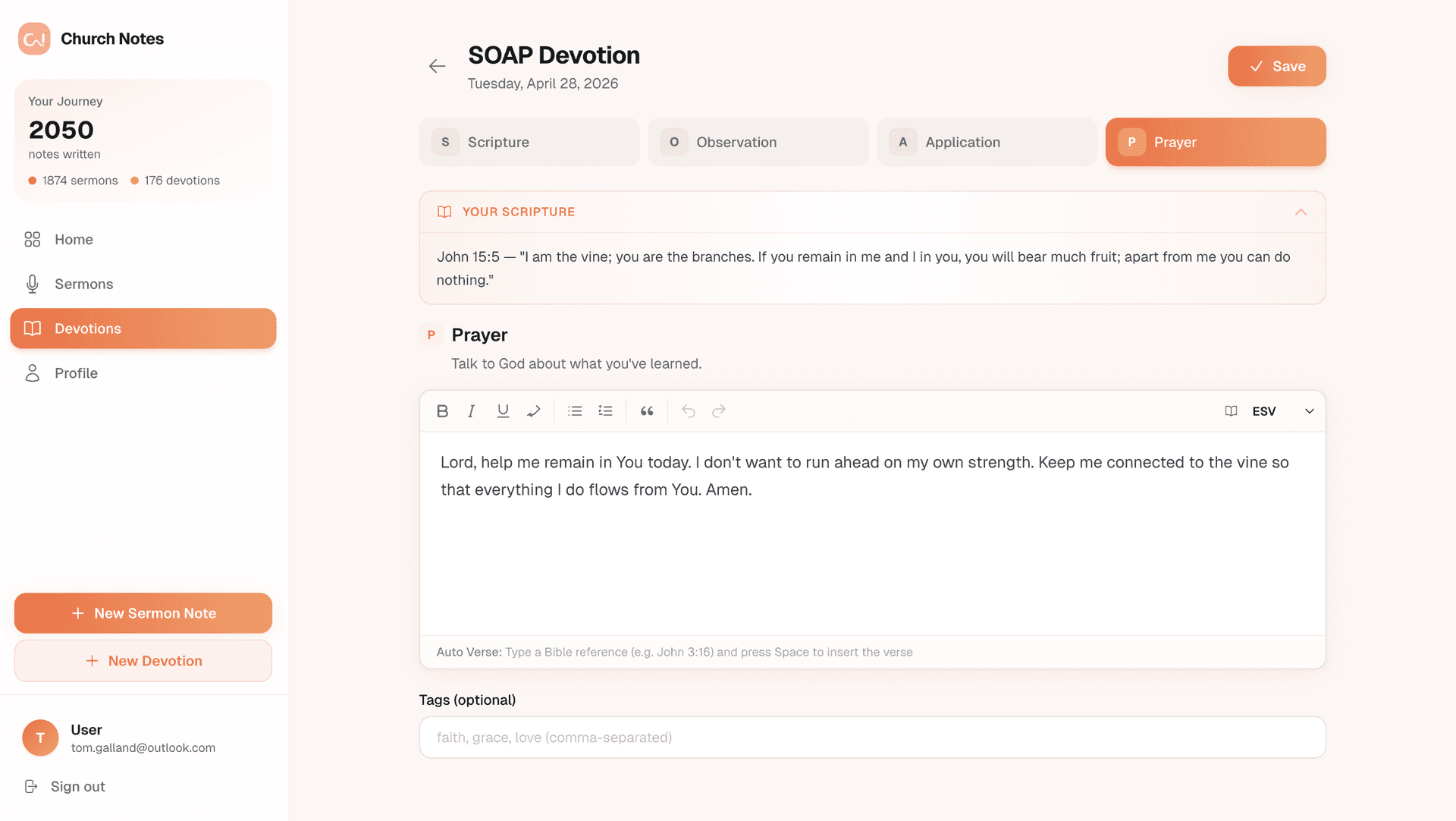Switch to the Observation step

(758, 142)
